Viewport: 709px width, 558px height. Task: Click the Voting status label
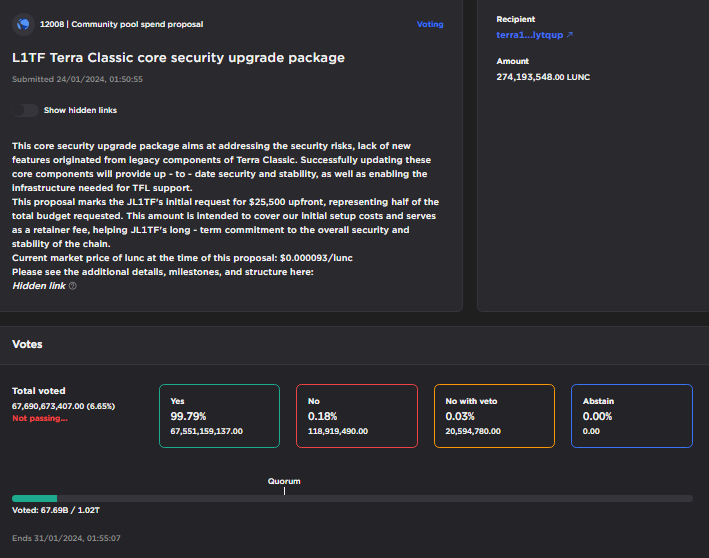(x=430, y=24)
